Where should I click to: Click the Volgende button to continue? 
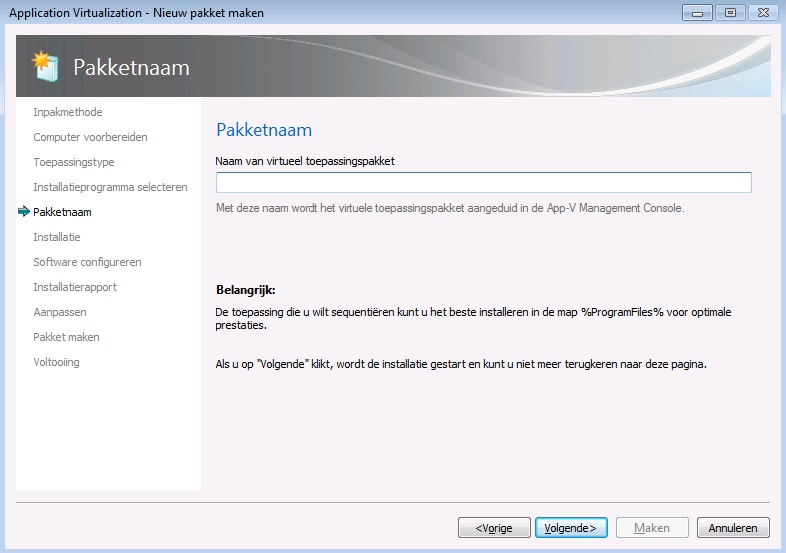tap(570, 527)
